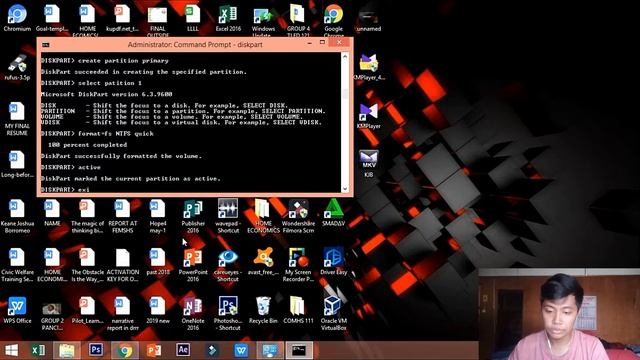640x360 pixels.
Task: Open the wavepad Shortcut icon
Action: 228,216
